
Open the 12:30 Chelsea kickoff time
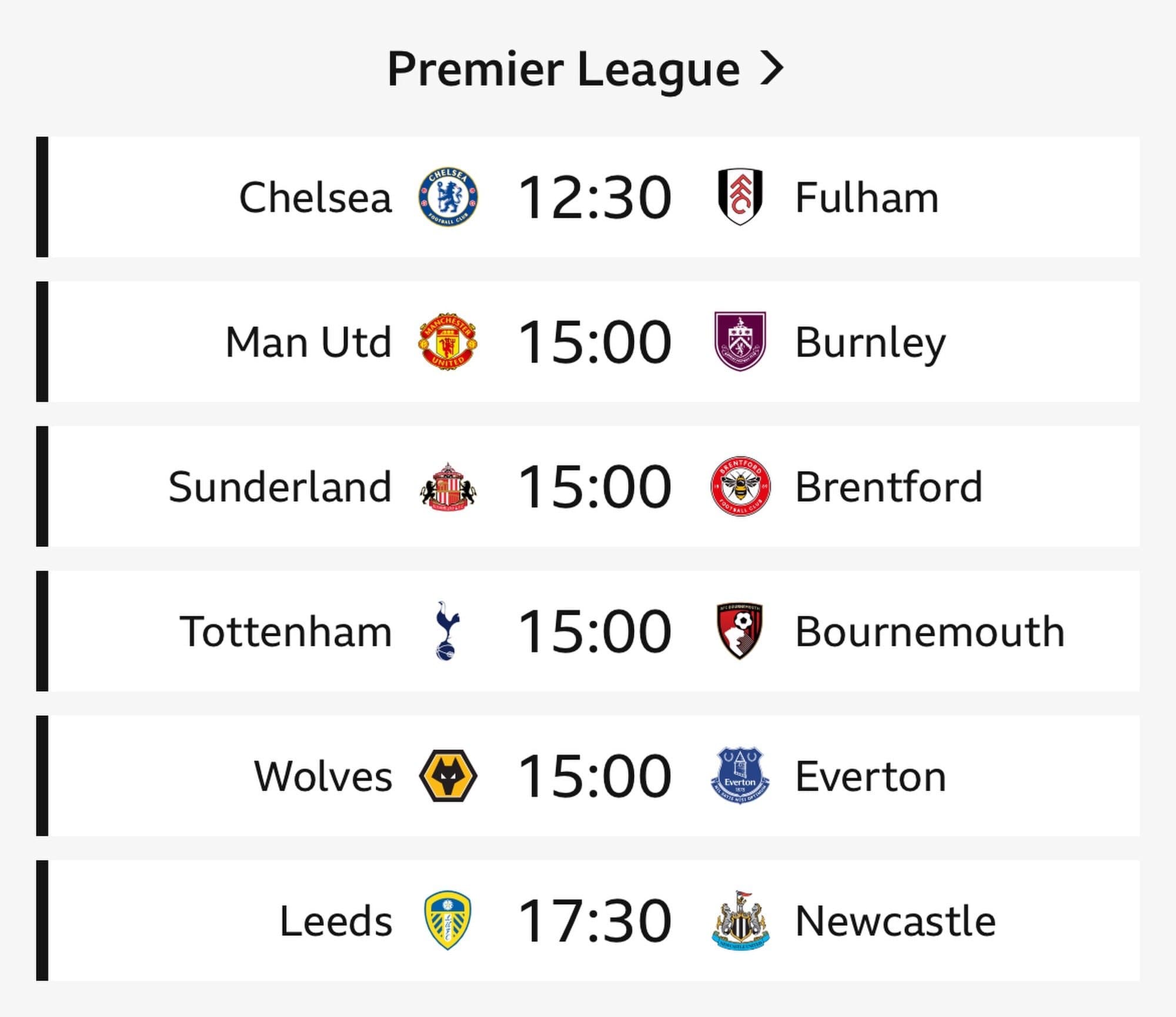click(x=594, y=198)
